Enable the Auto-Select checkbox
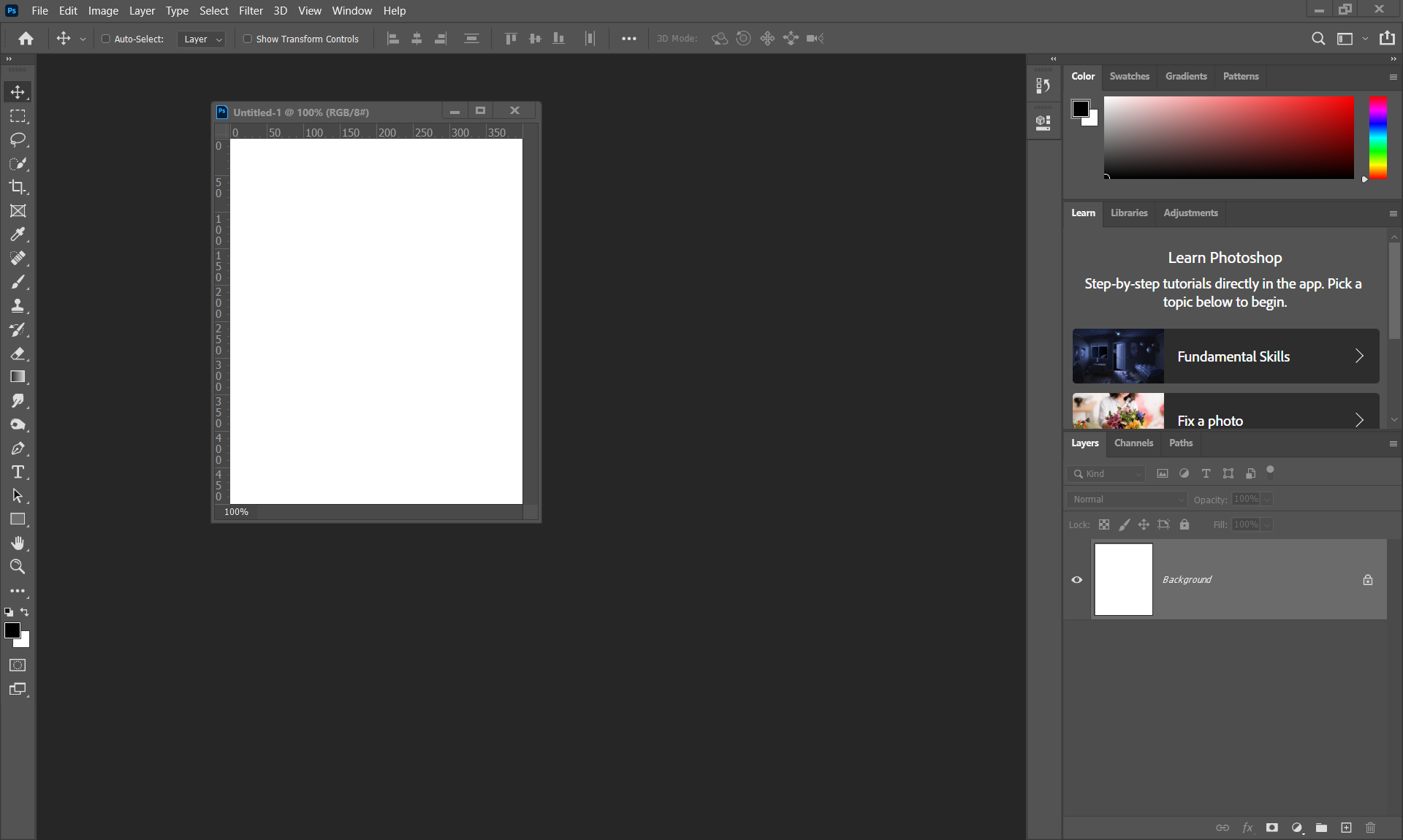1403x840 pixels. 106,39
